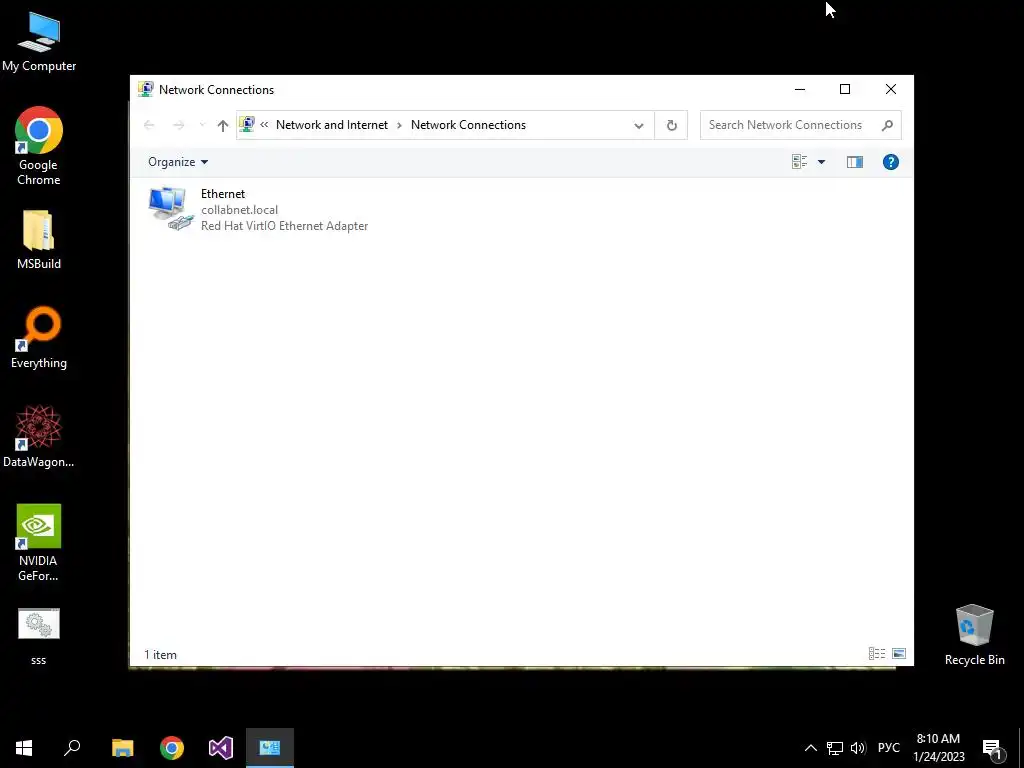Open the notification center icon
Image resolution: width=1024 pixels, height=768 pixels.
(993, 748)
